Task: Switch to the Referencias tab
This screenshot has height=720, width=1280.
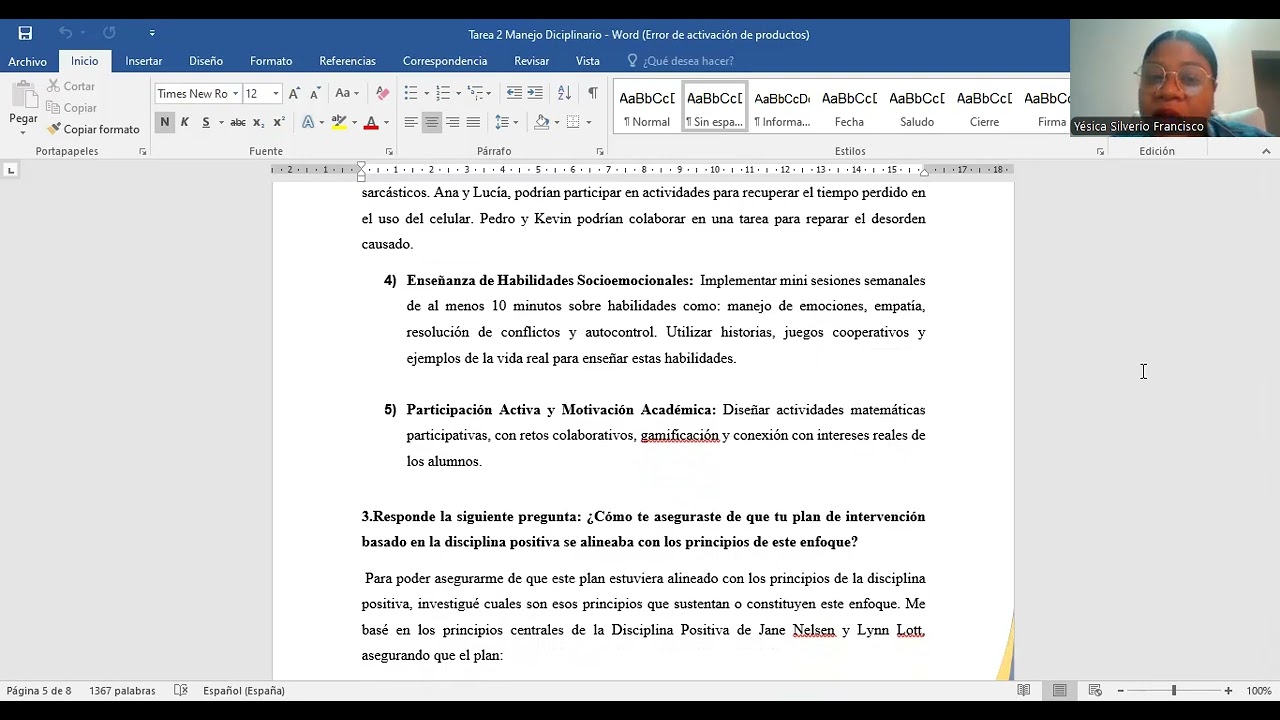Action: 348,61
